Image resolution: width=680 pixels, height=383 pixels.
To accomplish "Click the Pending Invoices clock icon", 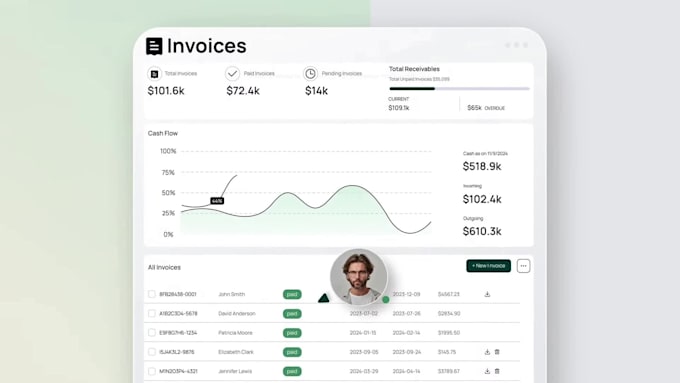I will (x=311, y=74).
